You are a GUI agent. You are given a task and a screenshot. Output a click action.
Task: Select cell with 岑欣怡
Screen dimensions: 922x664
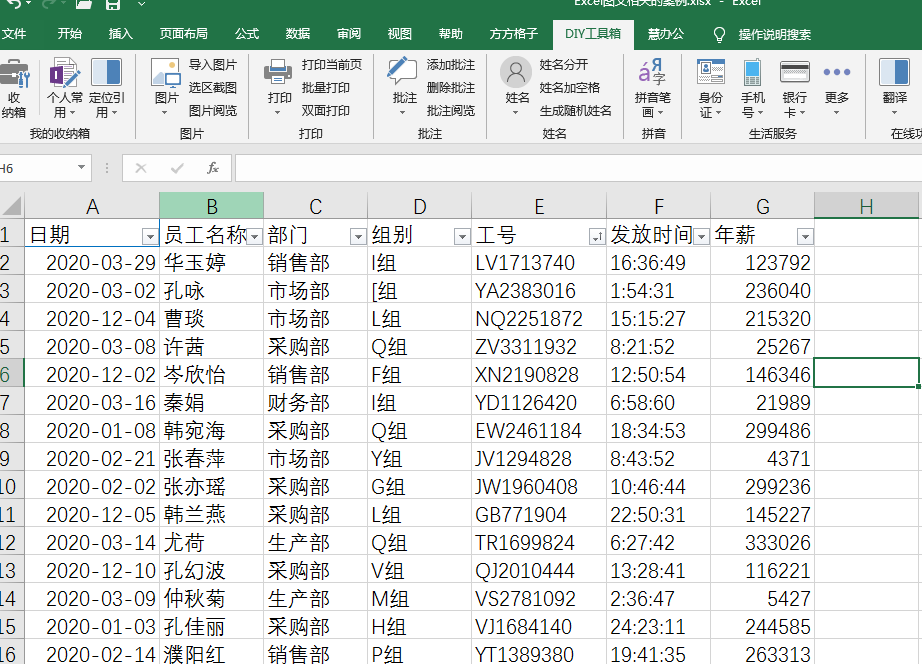click(x=211, y=375)
